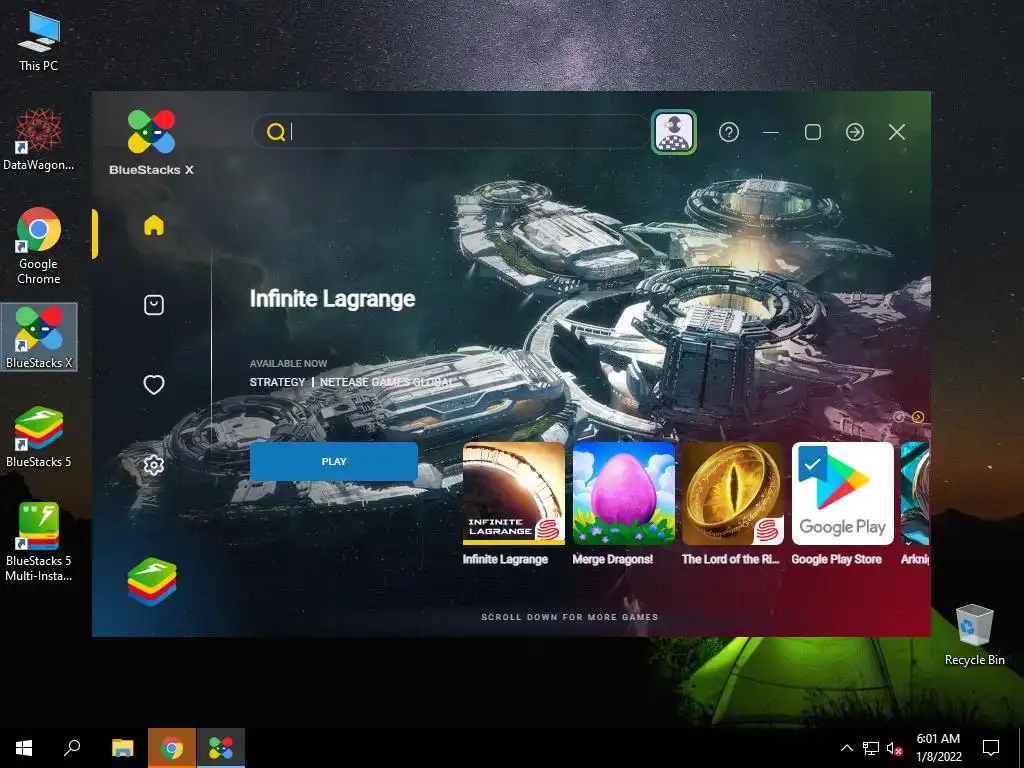The image size is (1024, 768).
Task: Click the STRATEGY genre label
Action: point(278,382)
